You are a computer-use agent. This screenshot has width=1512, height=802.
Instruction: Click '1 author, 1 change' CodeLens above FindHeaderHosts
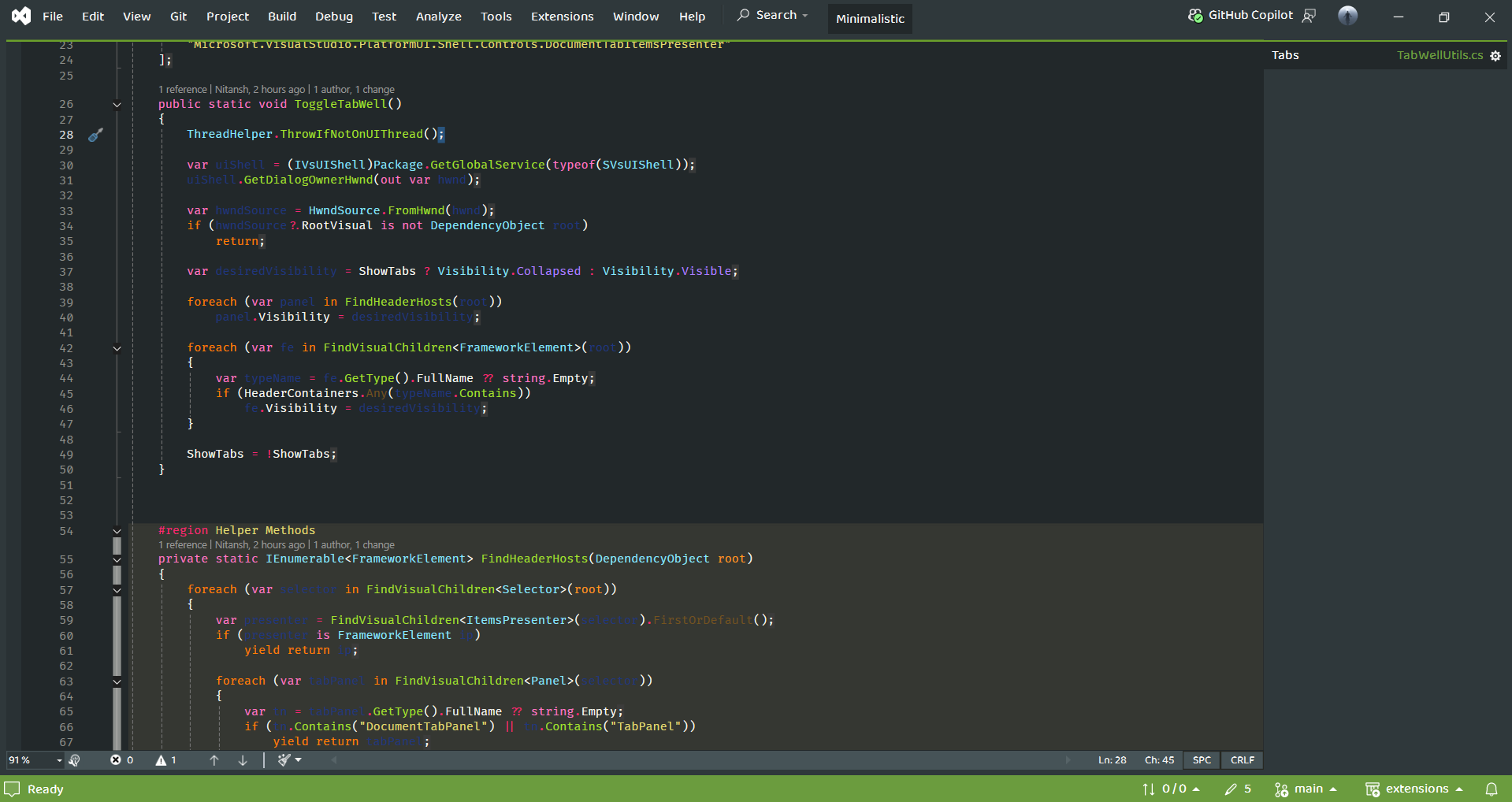(354, 545)
